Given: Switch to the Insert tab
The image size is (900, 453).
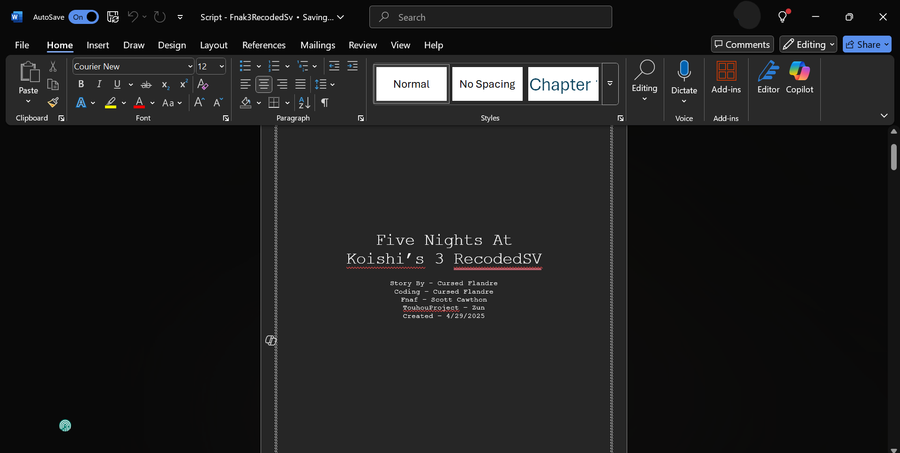Looking at the screenshot, I should (x=98, y=45).
